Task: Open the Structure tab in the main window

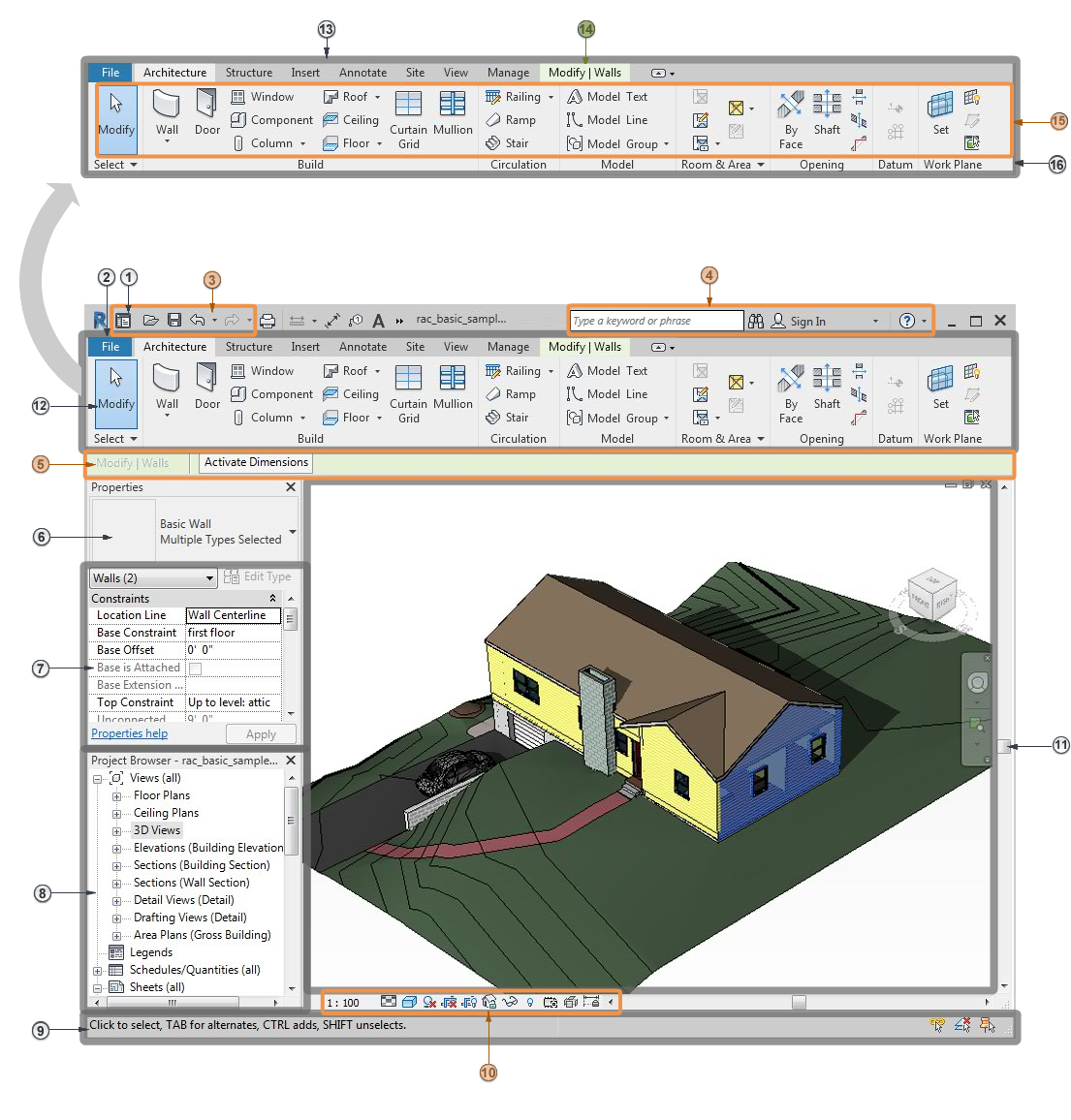Action: pos(249,347)
